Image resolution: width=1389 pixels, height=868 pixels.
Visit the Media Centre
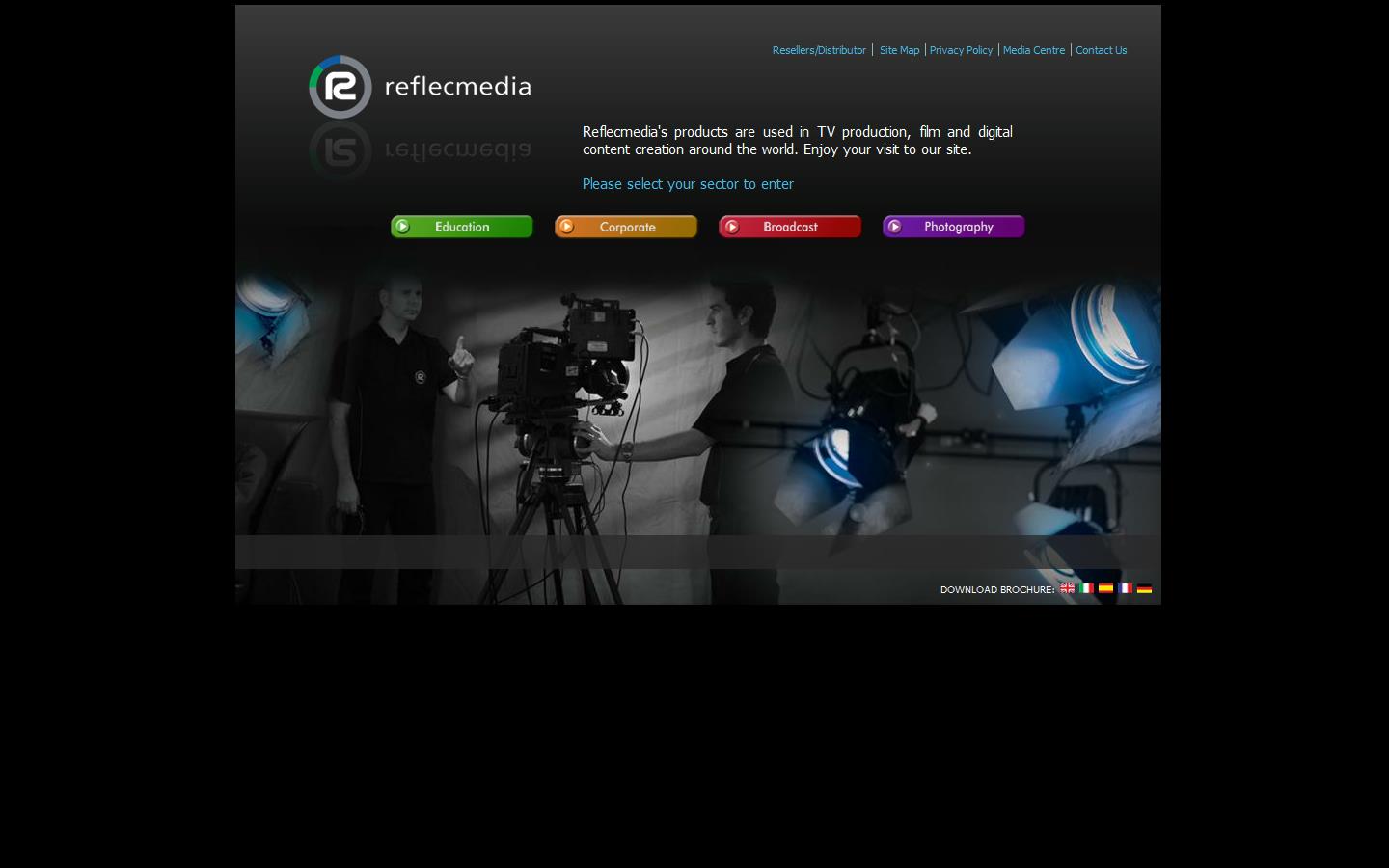click(x=1034, y=50)
